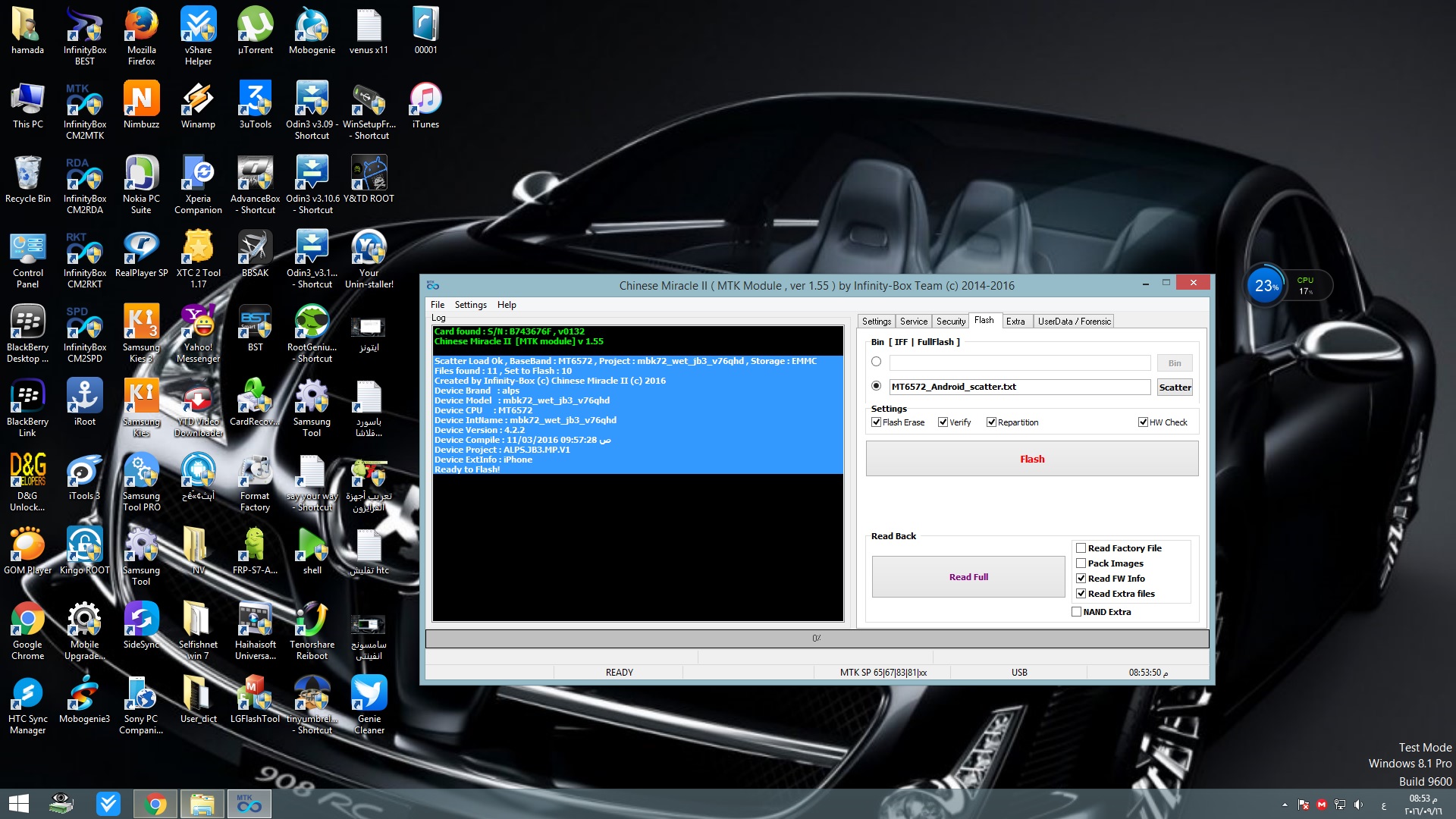Click the Bin browse button

click(1175, 363)
